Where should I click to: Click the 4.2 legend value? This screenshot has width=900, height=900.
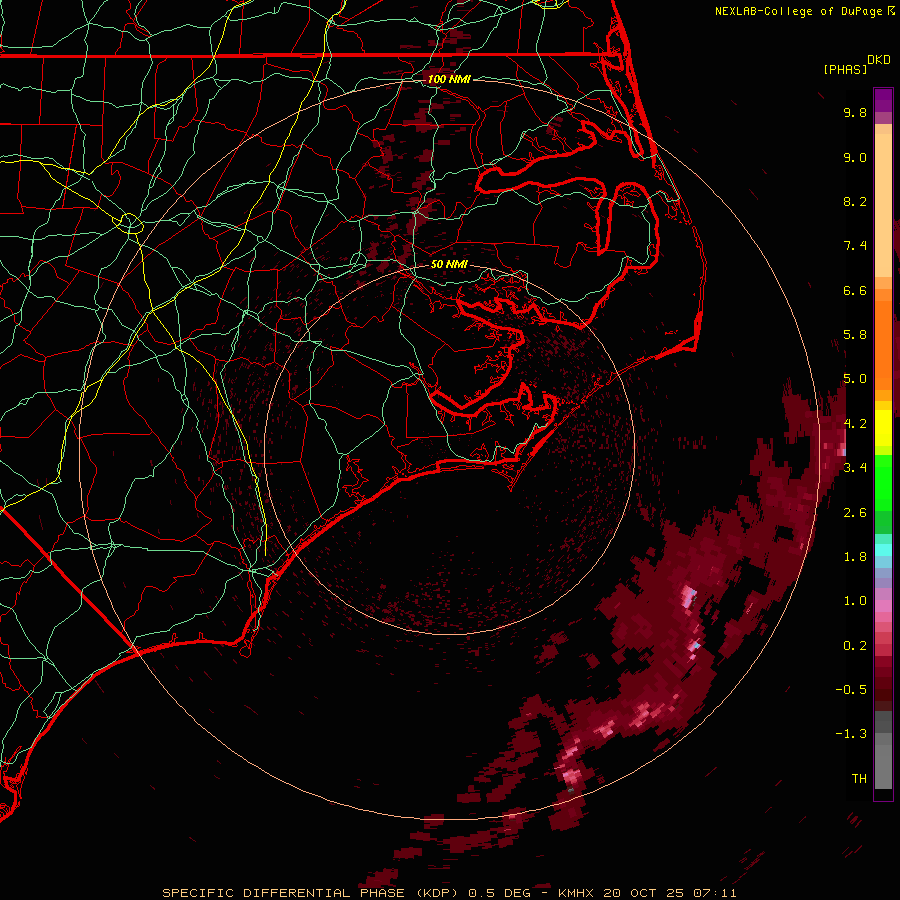click(x=855, y=424)
